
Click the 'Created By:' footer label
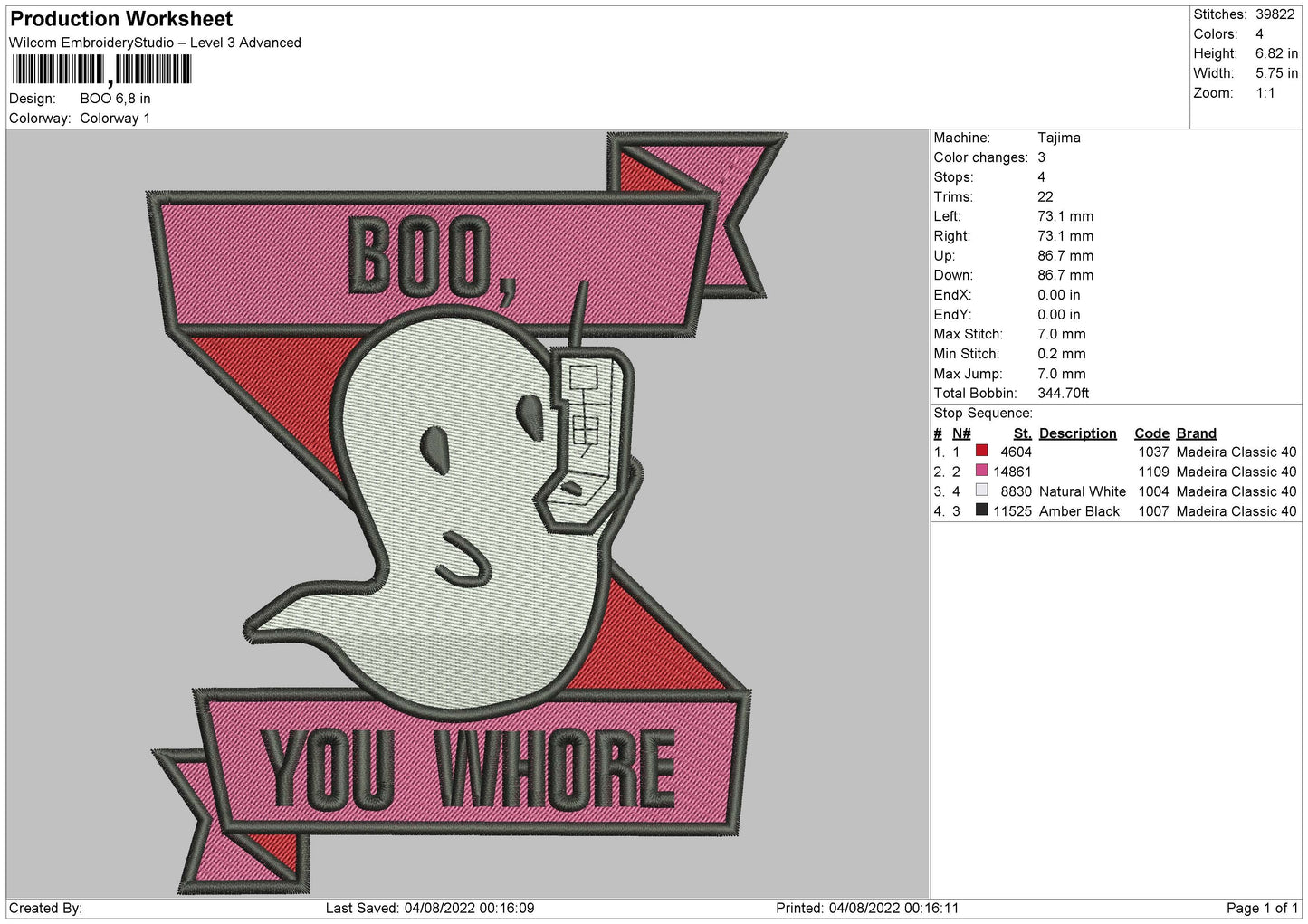(x=46, y=908)
